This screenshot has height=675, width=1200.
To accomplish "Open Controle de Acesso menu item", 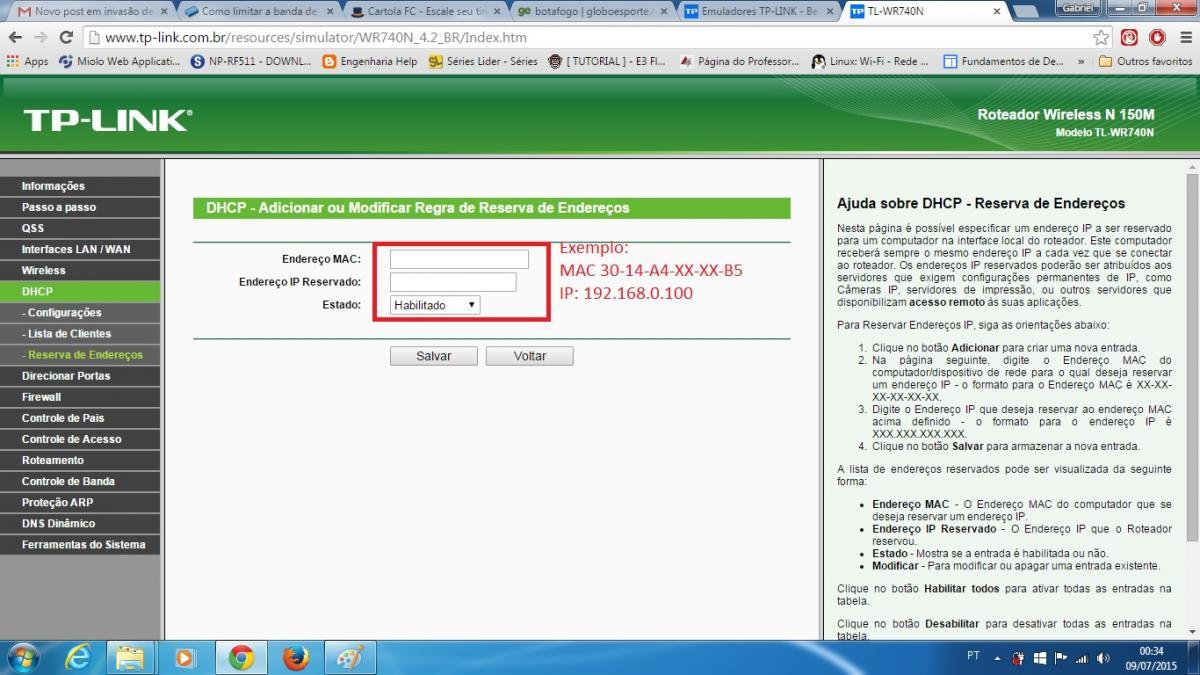I will [80, 439].
